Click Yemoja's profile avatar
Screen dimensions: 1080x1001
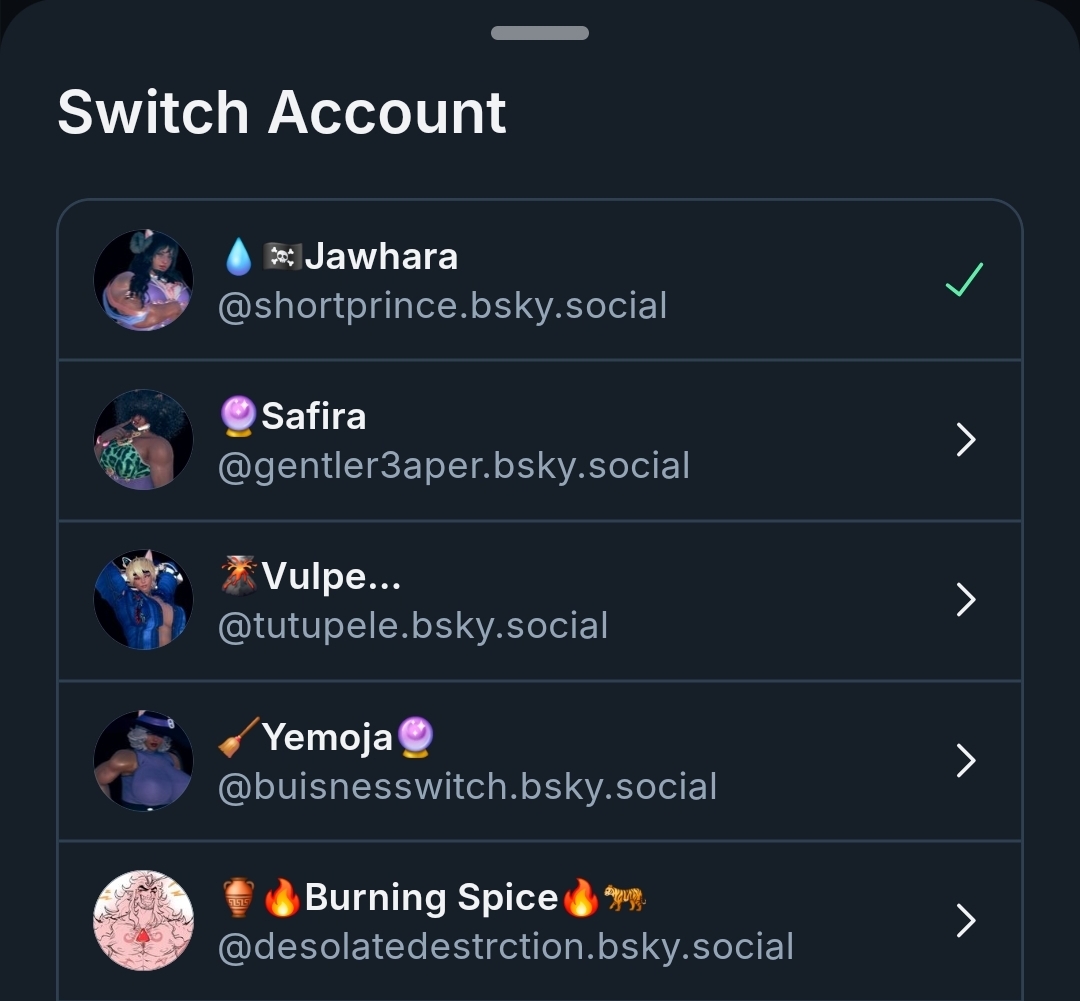point(143,760)
